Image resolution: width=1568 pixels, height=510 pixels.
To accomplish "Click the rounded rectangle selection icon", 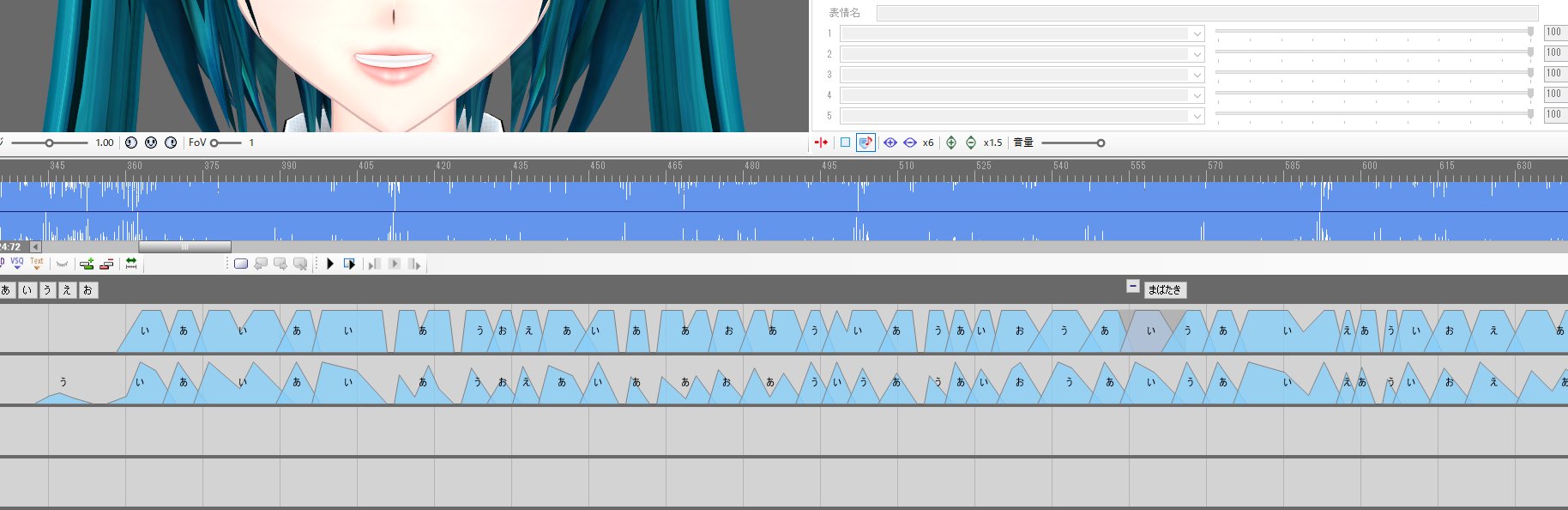I will tap(241, 264).
